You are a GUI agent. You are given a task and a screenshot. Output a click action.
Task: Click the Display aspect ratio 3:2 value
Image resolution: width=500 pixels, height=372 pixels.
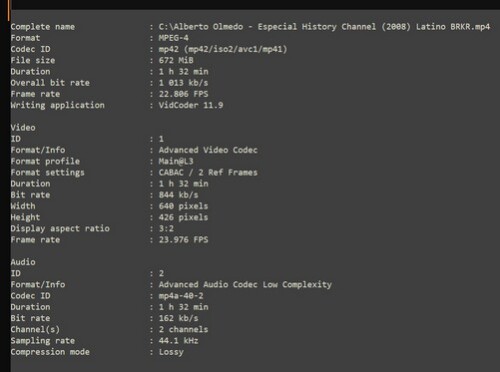166,229
